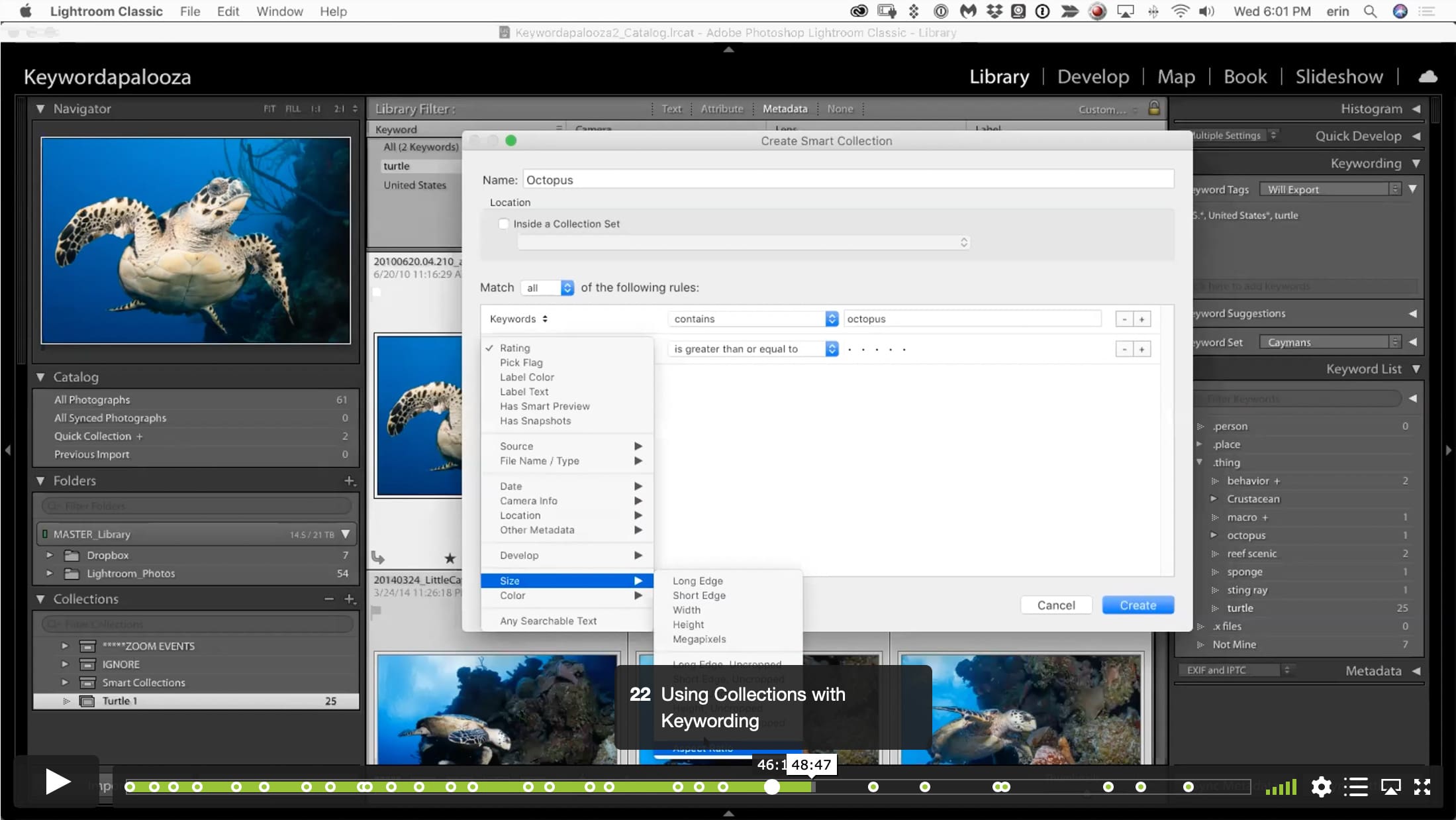The height and width of the screenshot is (820, 1456).
Task: Click the Siri icon in the menu bar
Action: 1400,11
